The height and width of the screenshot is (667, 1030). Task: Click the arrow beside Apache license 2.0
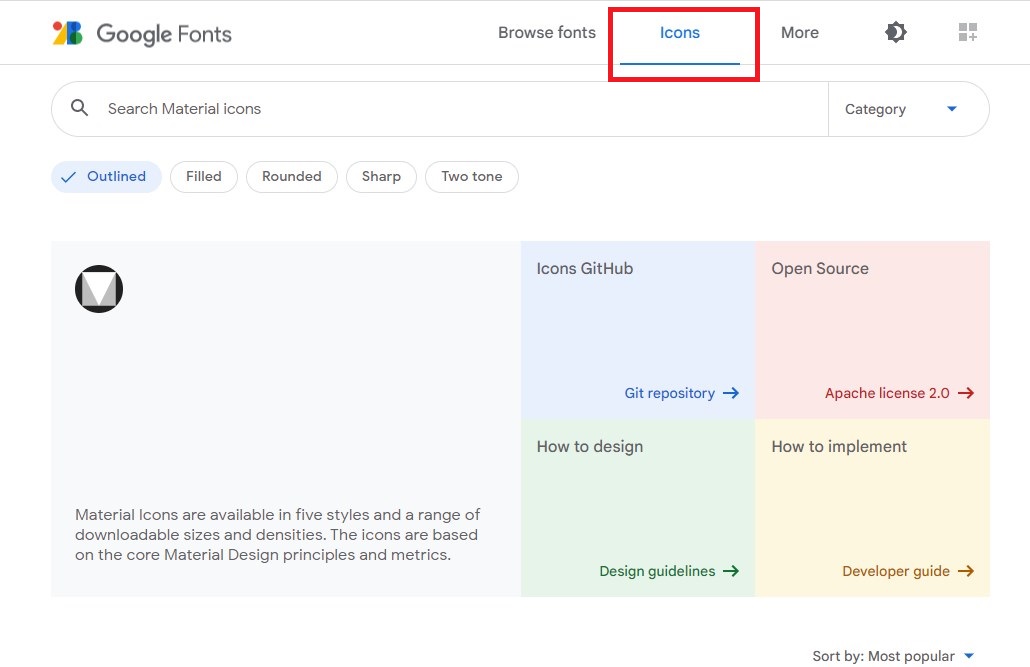point(966,393)
